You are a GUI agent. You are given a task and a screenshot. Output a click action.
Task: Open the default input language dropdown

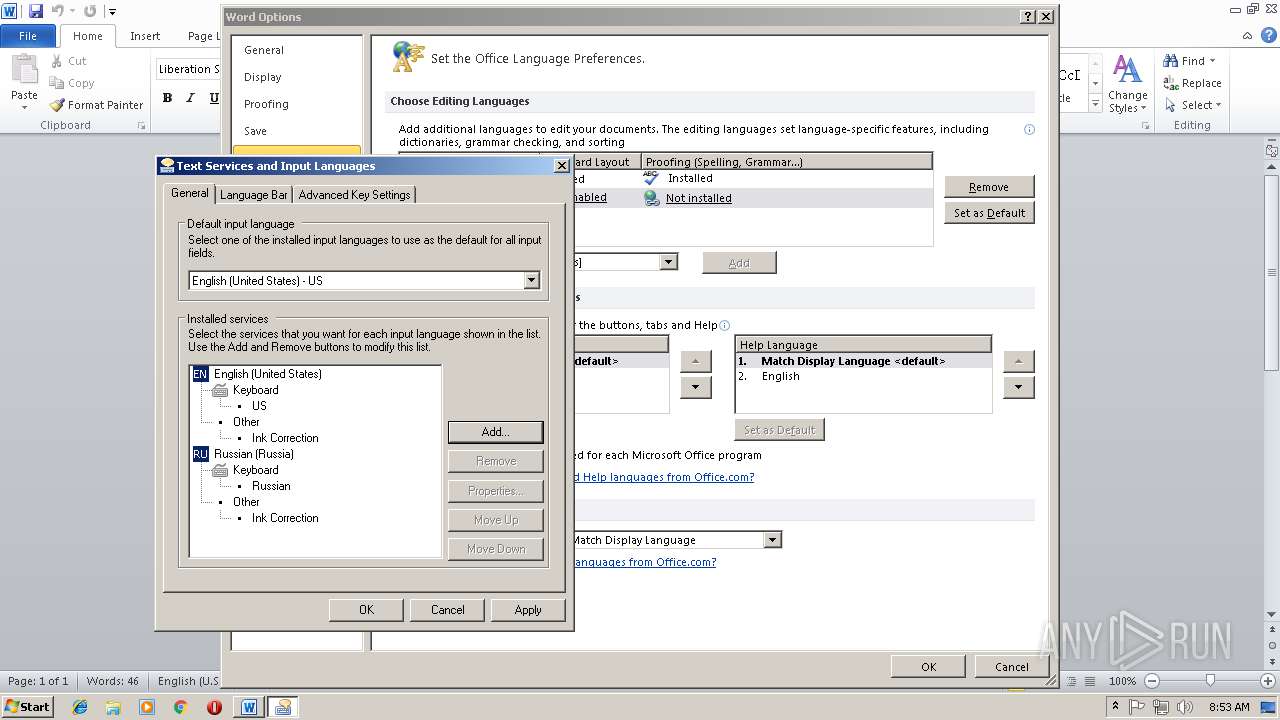531,281
